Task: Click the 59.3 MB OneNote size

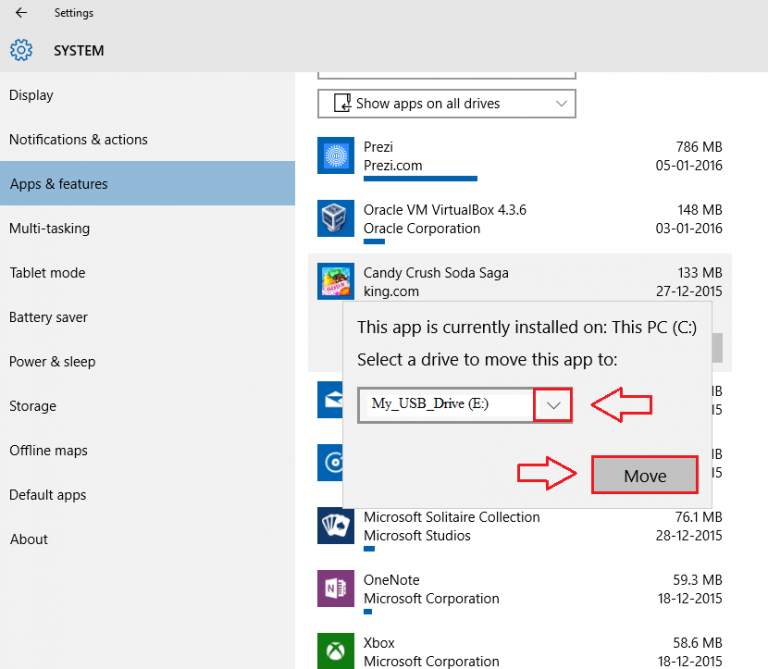Action: tap(697, 580)
